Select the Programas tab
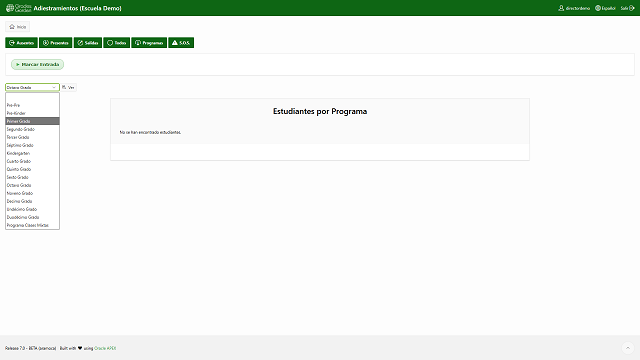This screenshot has height=360, width=640. pyautogui.click(x=149, y=43)
